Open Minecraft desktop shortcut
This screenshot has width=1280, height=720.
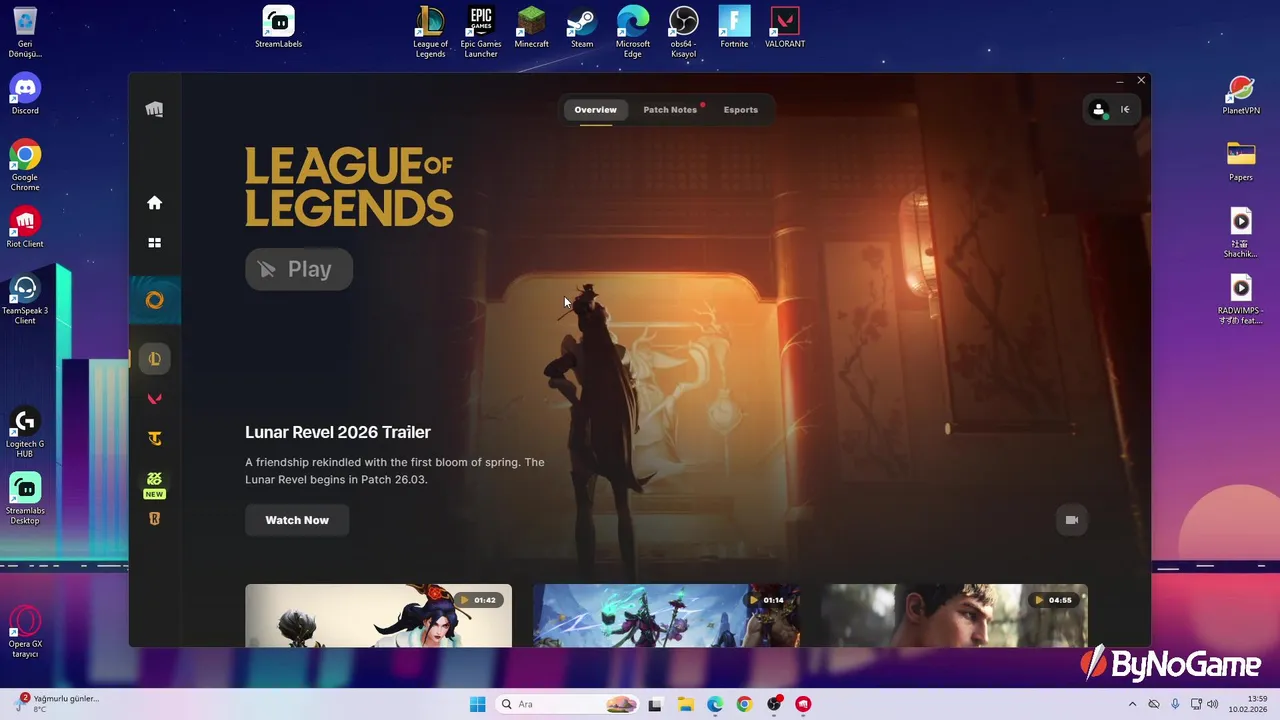tap(531, 28)
